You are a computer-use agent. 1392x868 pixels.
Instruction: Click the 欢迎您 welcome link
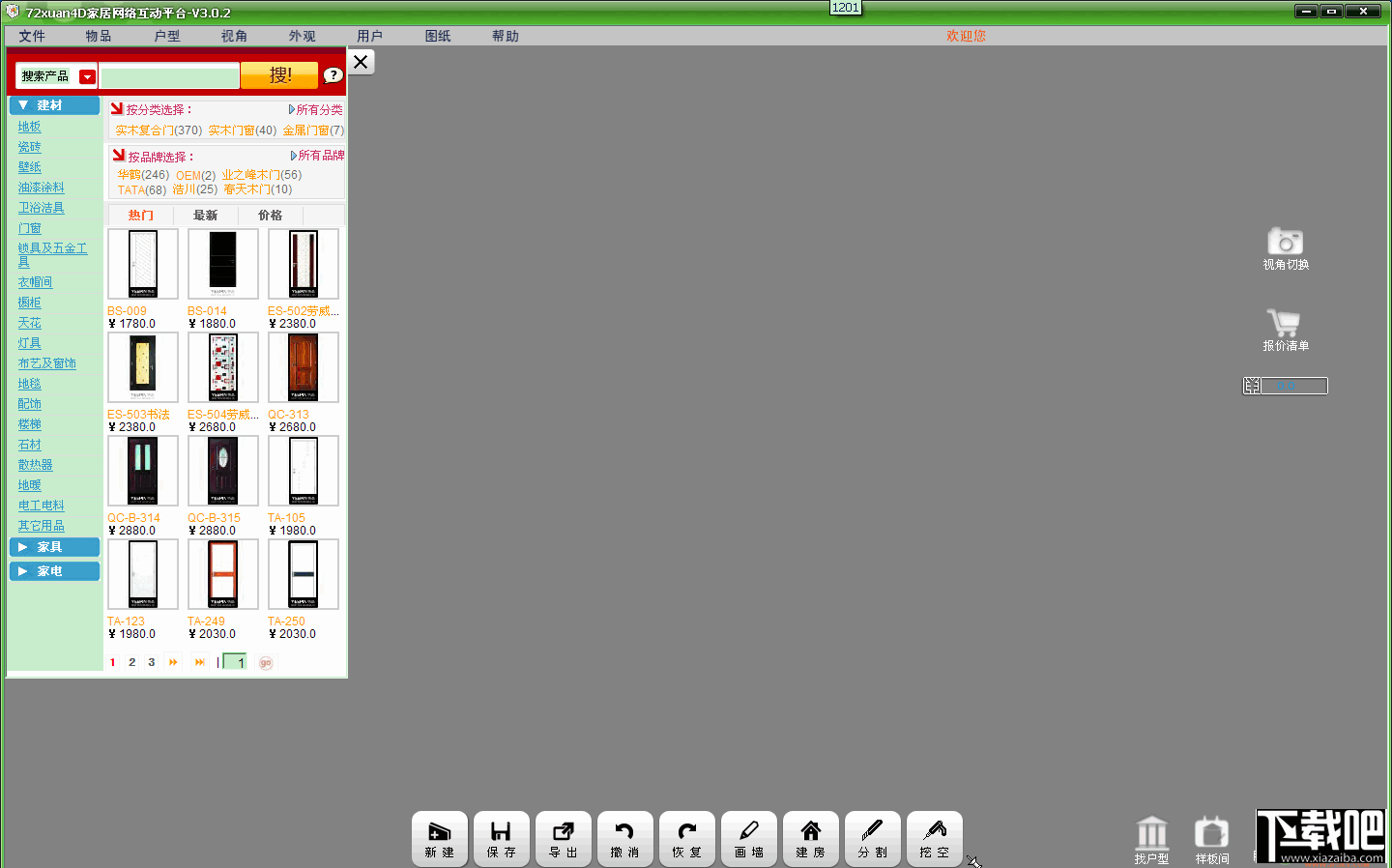tap(966, 36)
